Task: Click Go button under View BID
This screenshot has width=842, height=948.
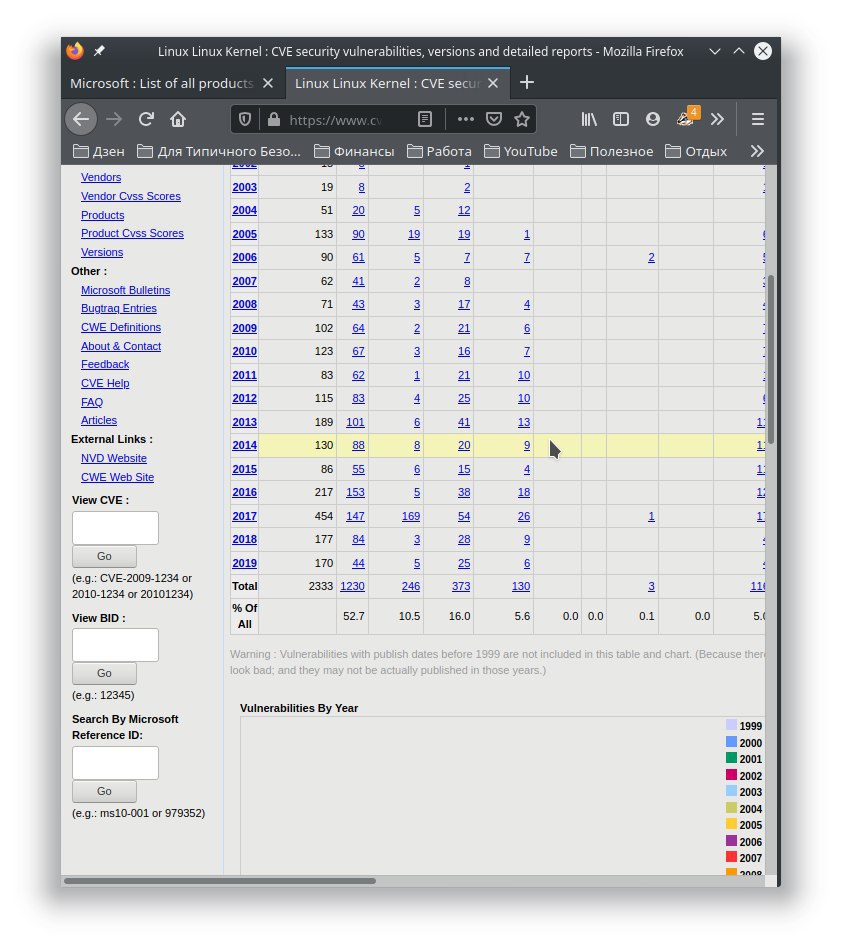Action: pos(105,674)
